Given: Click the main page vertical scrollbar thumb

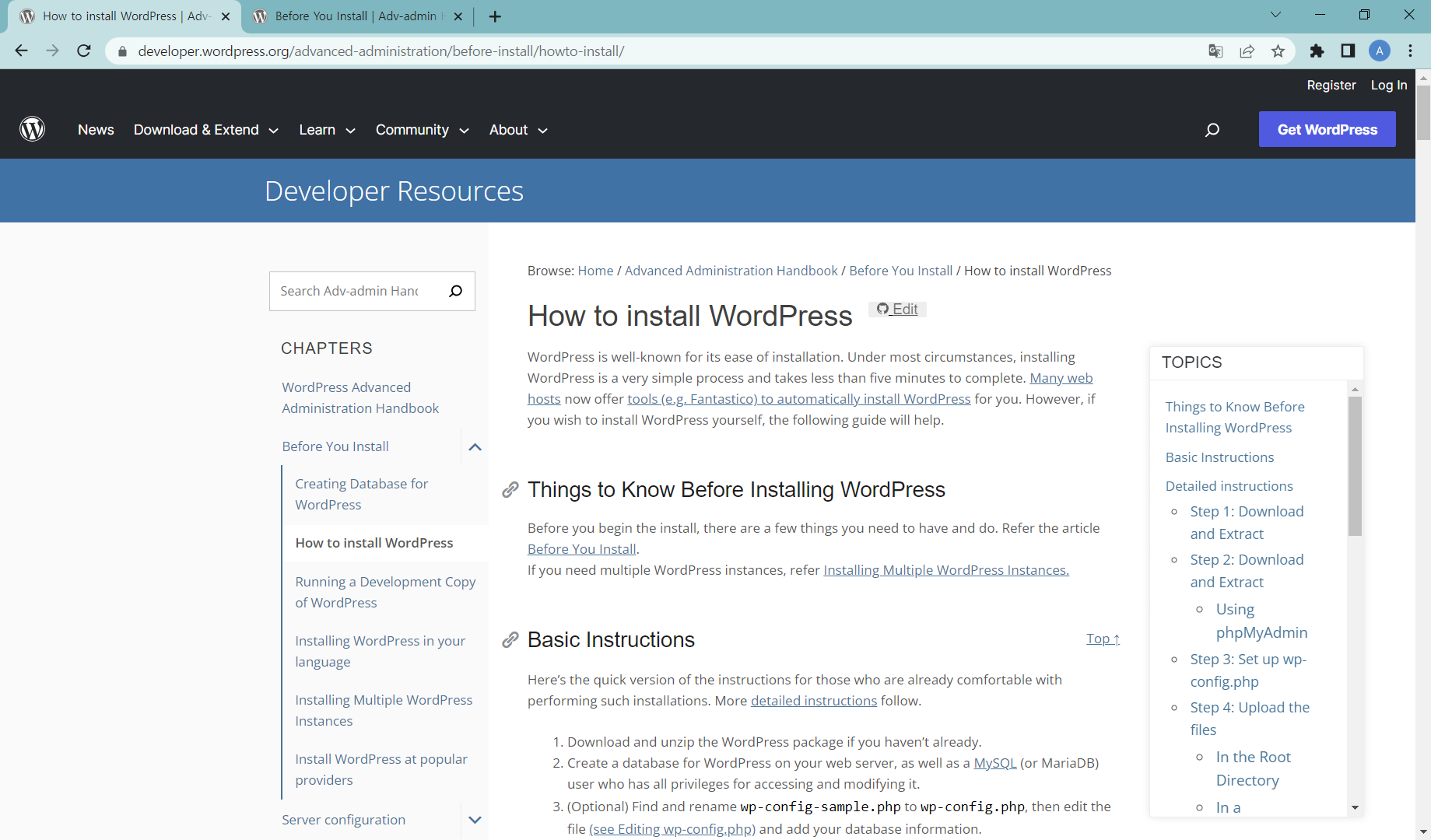Looking at the screenshot, I should (1423, 112).
